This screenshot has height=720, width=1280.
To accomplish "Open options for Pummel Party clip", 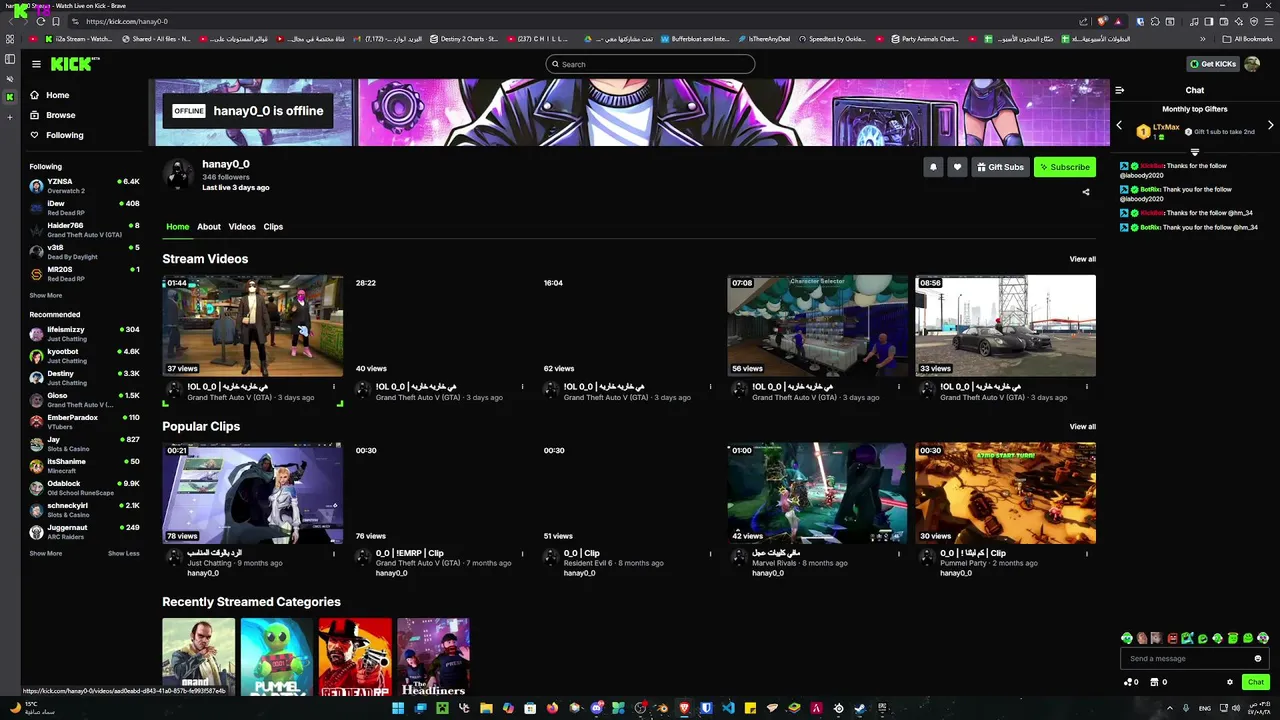I will (x=1087, y=553).
